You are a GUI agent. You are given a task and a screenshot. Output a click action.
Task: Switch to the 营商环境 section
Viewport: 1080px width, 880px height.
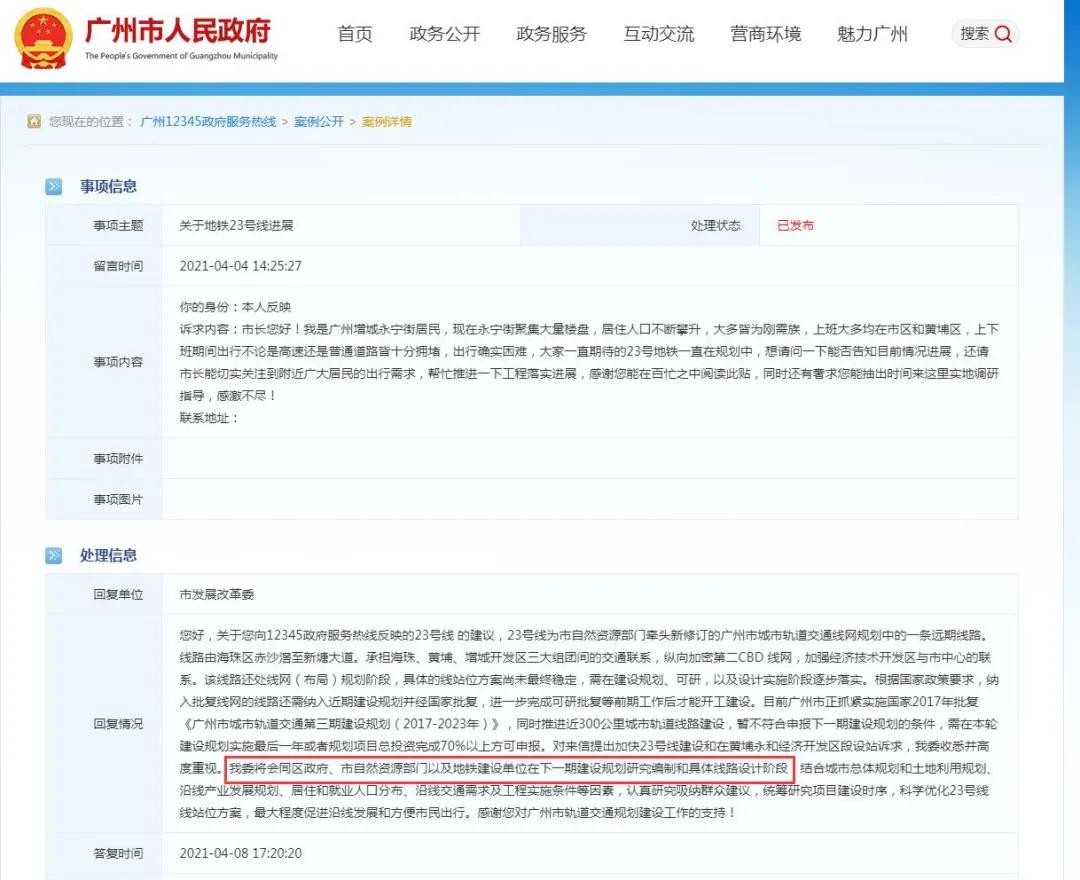click(765, 34)
